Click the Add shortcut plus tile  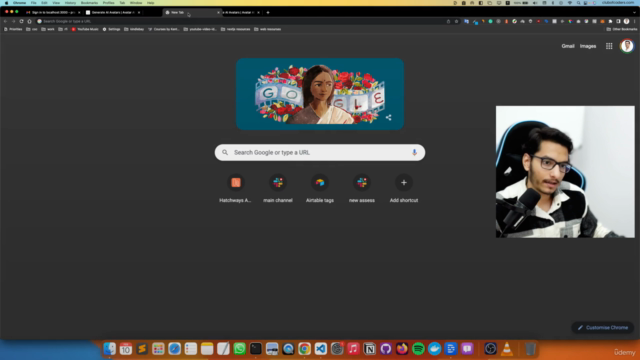tap(404, 188)
